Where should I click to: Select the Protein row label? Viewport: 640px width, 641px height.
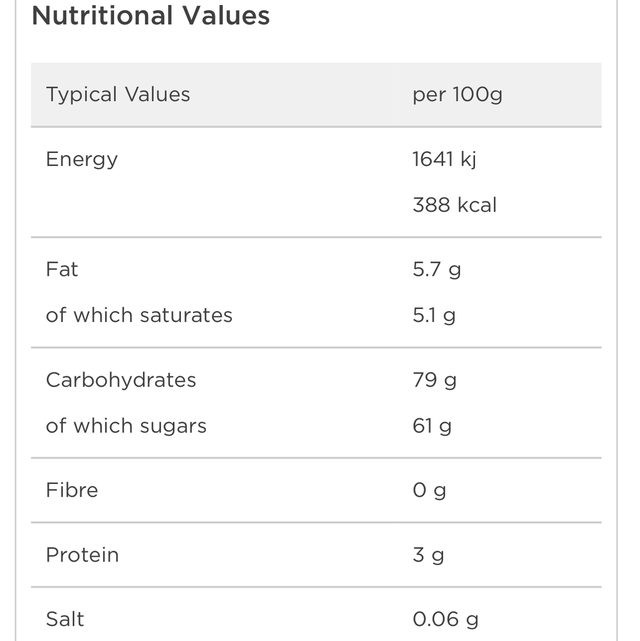pyautogui.click(x=82, y=556)
